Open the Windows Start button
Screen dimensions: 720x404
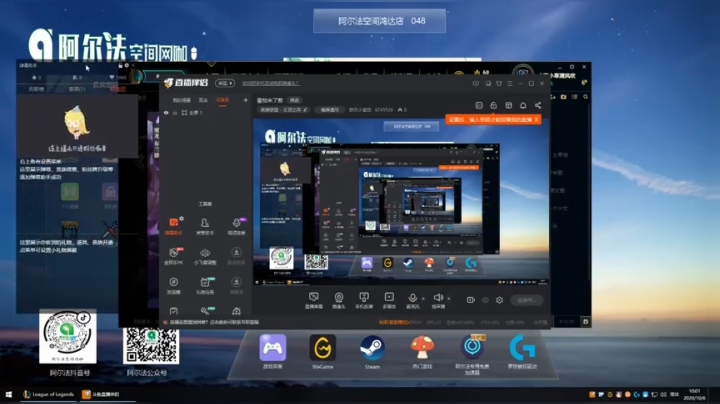pos(8,394)
